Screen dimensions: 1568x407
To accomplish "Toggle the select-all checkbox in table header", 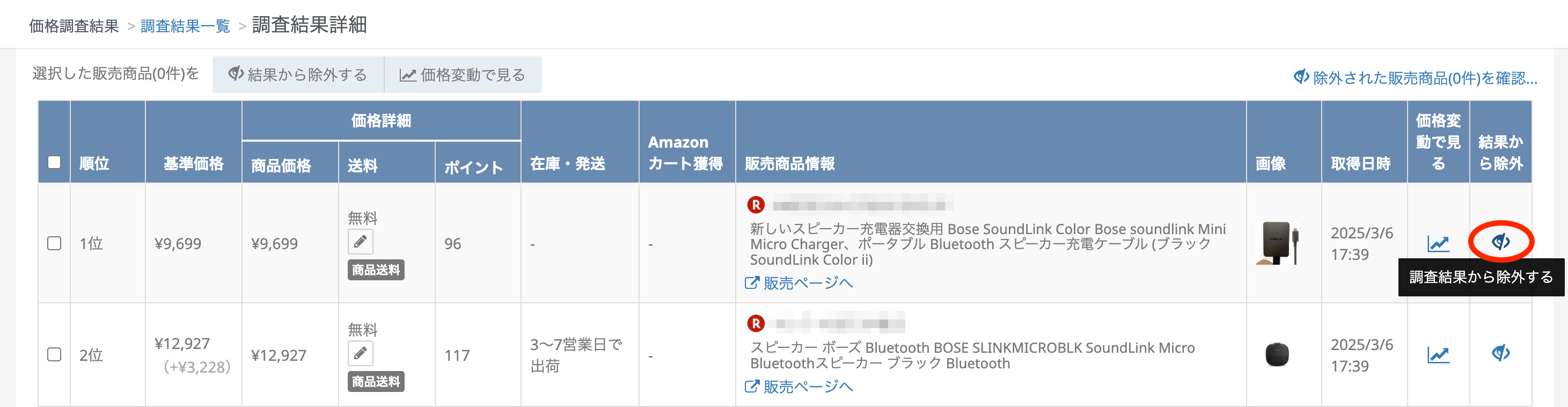I will pos(54,162).
